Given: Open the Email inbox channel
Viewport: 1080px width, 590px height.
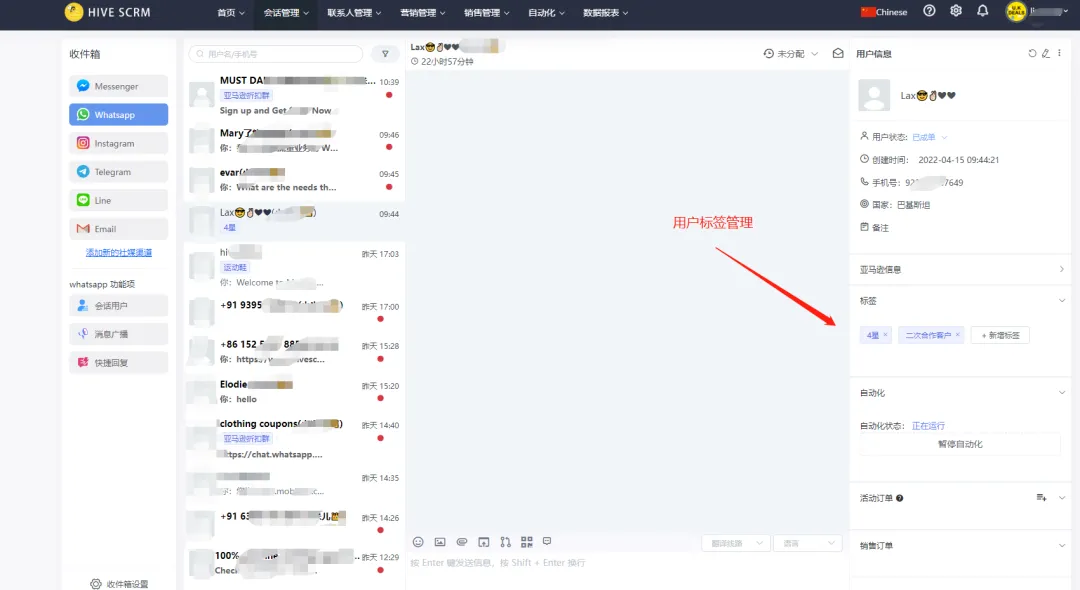Looking at the screenshot, I should pos(118,229).
